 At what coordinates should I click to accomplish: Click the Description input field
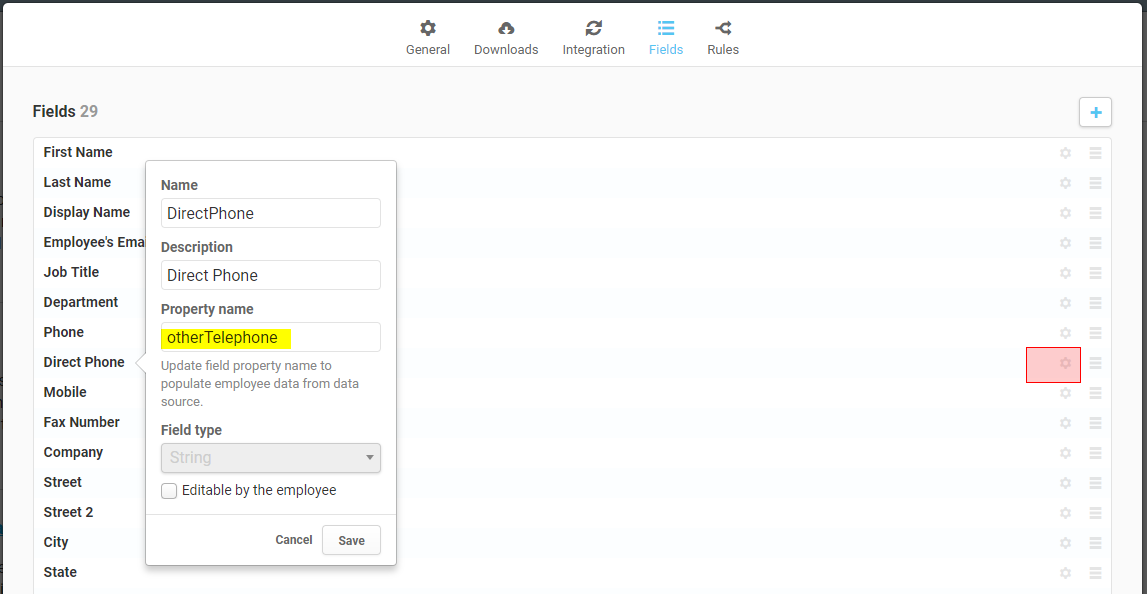tap(271, 275)
